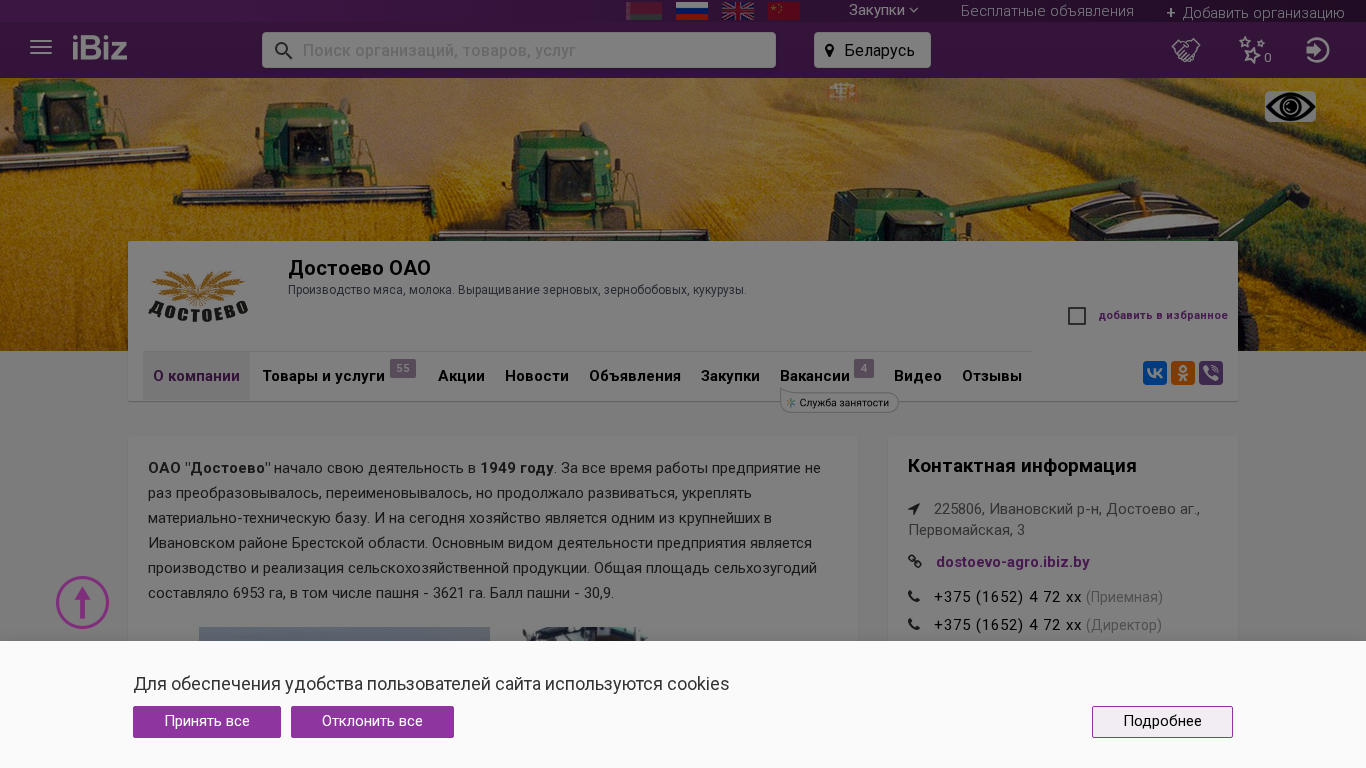Click the Достоево ОАО company title
Viewport: 1366px width, 768px height.
[359, 268]
